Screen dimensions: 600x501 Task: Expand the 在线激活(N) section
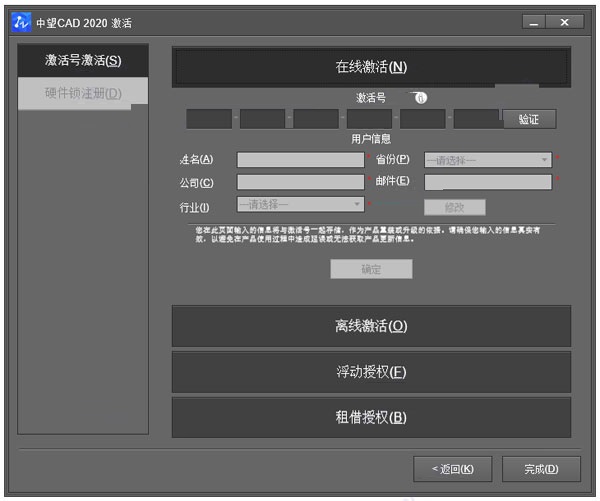point(371,67)
